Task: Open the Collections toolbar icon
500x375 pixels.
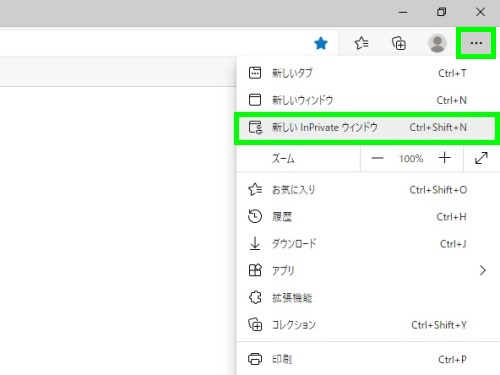Action: pyautogui.click(x=399, y=43)
